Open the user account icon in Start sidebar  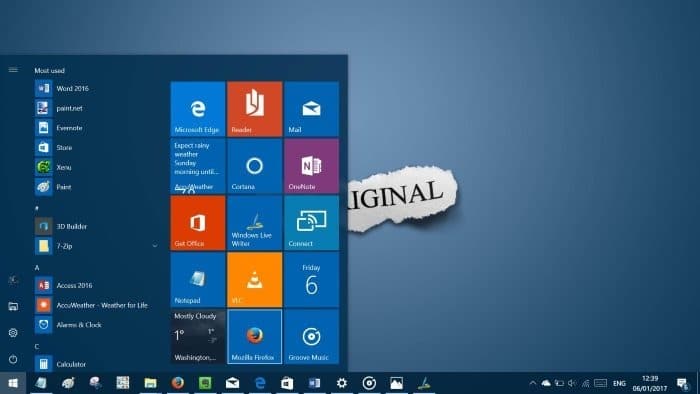[13, 280]
